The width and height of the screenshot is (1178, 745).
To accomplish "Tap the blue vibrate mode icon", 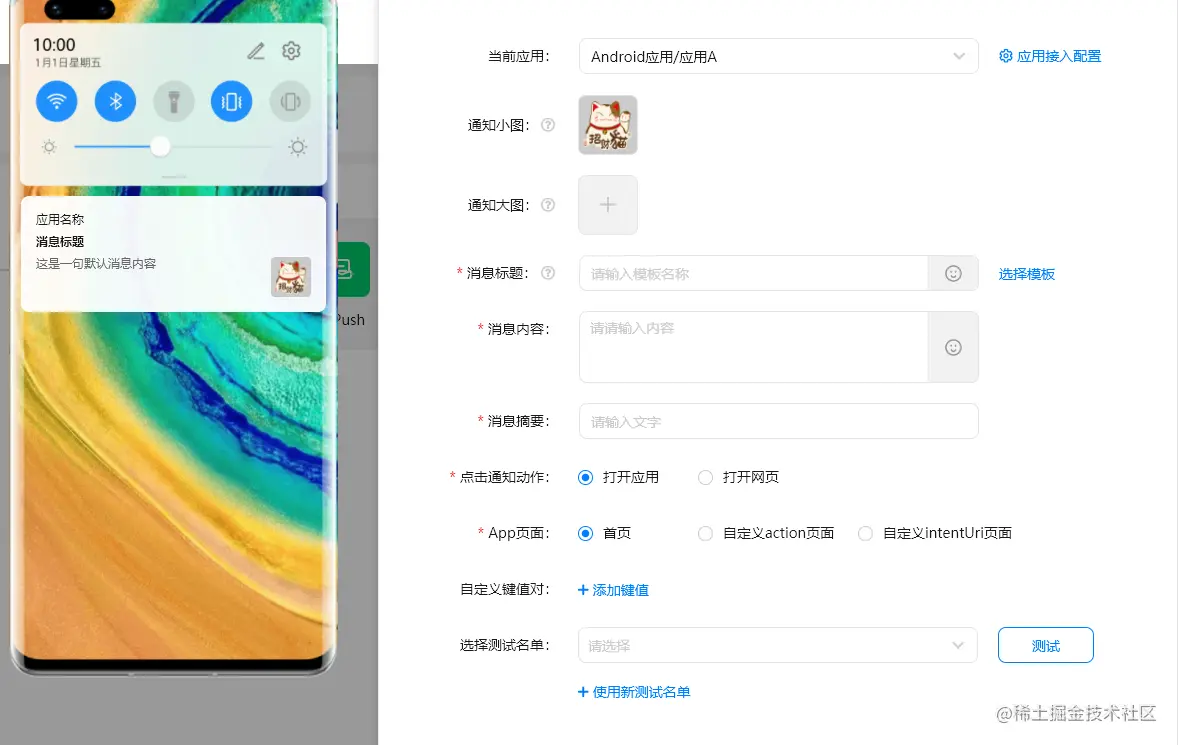I will click(231, 101).
